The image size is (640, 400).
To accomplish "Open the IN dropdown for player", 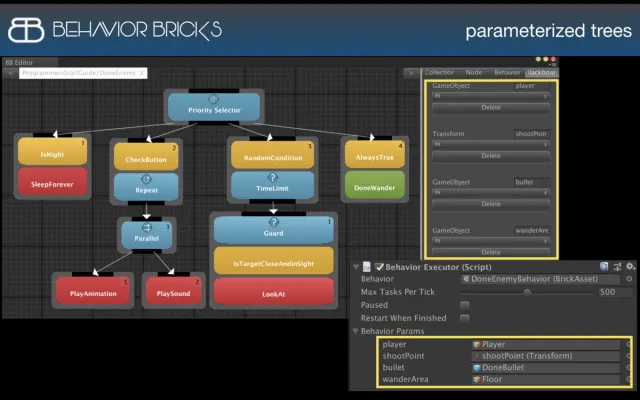I will point(491,96).
